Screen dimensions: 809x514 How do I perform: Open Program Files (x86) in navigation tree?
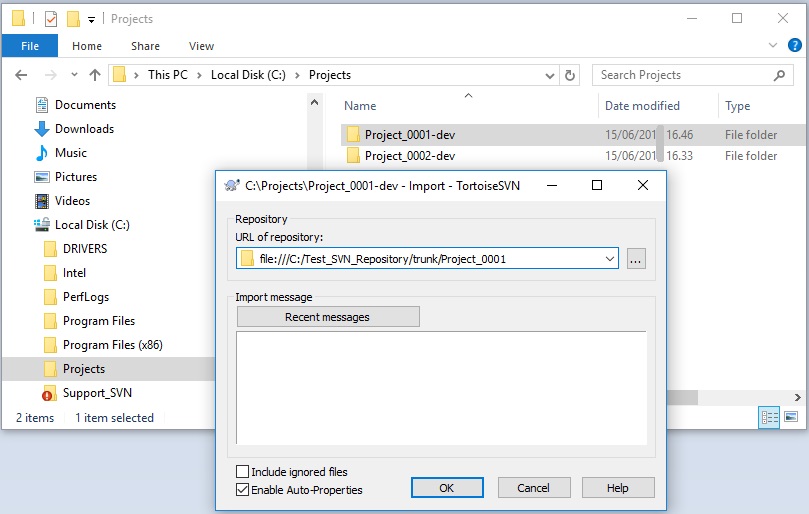coord(112,345)
